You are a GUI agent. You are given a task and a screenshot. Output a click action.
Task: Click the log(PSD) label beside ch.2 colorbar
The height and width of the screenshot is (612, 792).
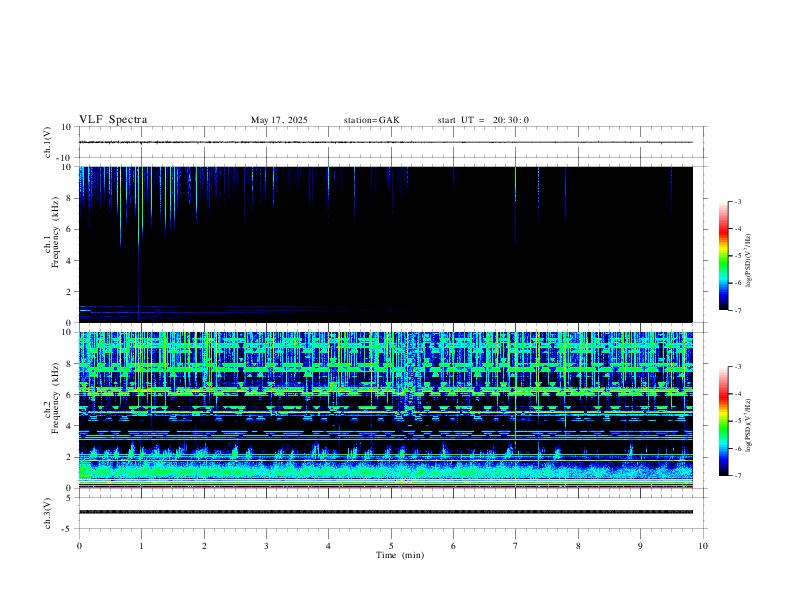(x=749, y=425)
